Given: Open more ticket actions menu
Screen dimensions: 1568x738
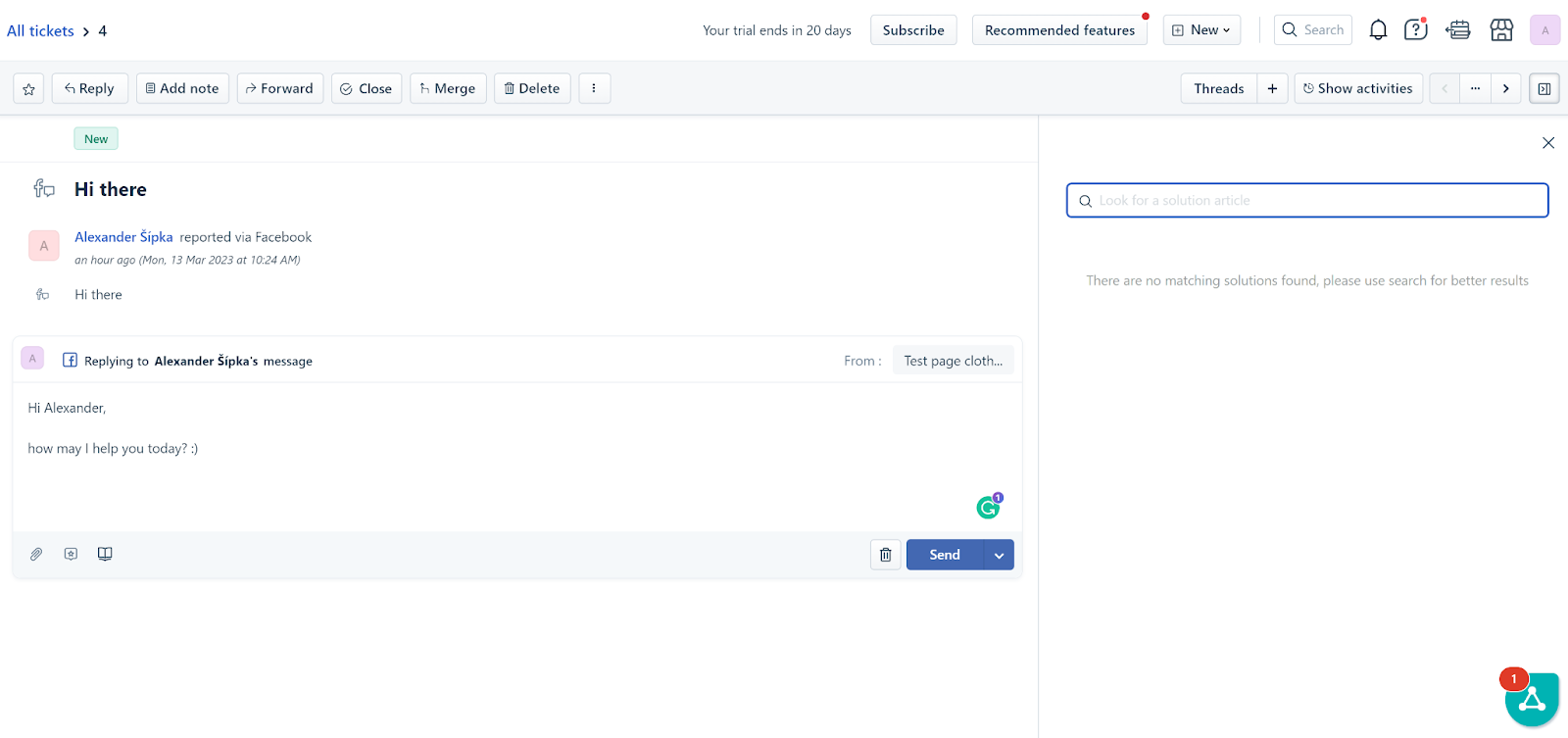Looking at the screenshot, I should coord(594,88).
